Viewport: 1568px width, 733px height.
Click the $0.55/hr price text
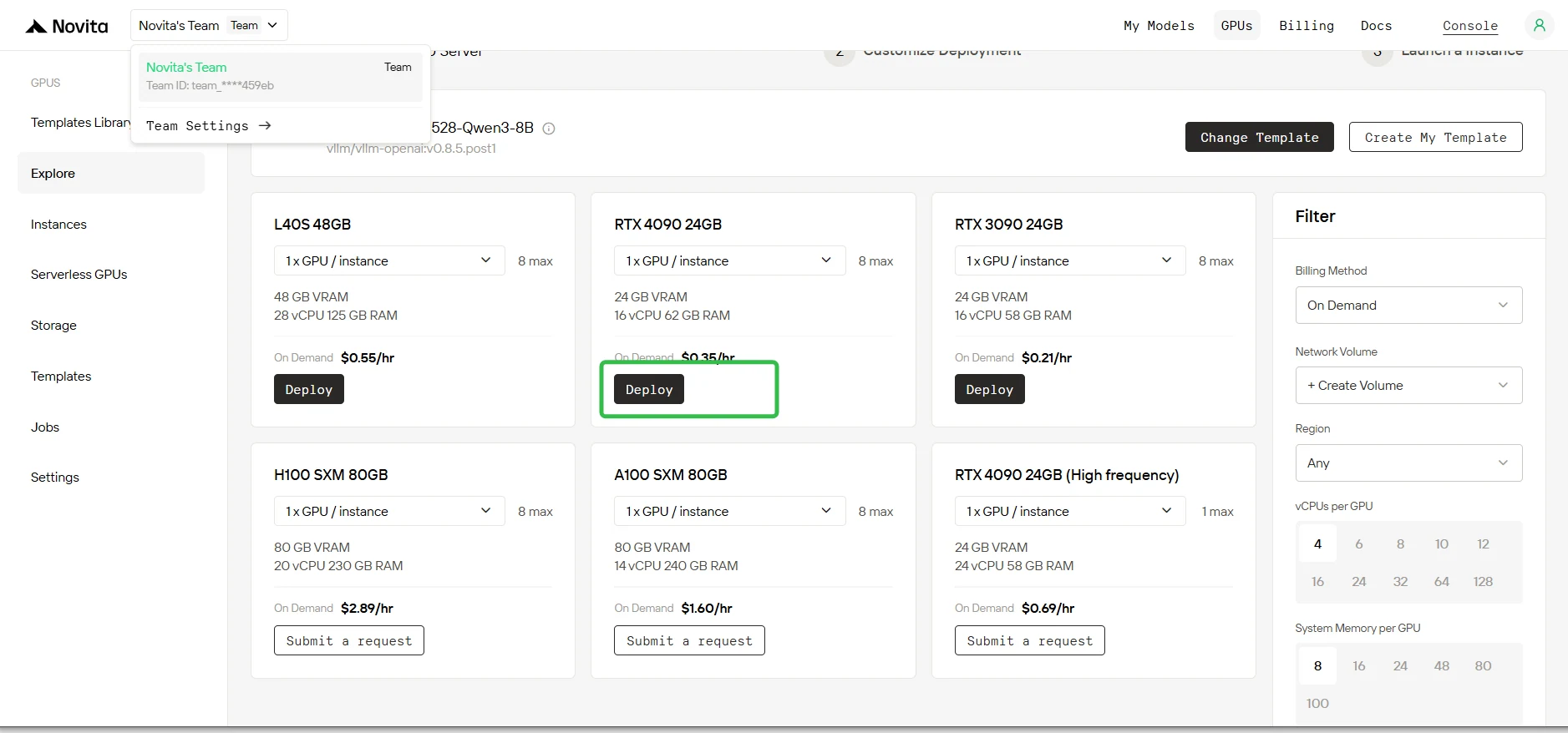coord(368,358)
